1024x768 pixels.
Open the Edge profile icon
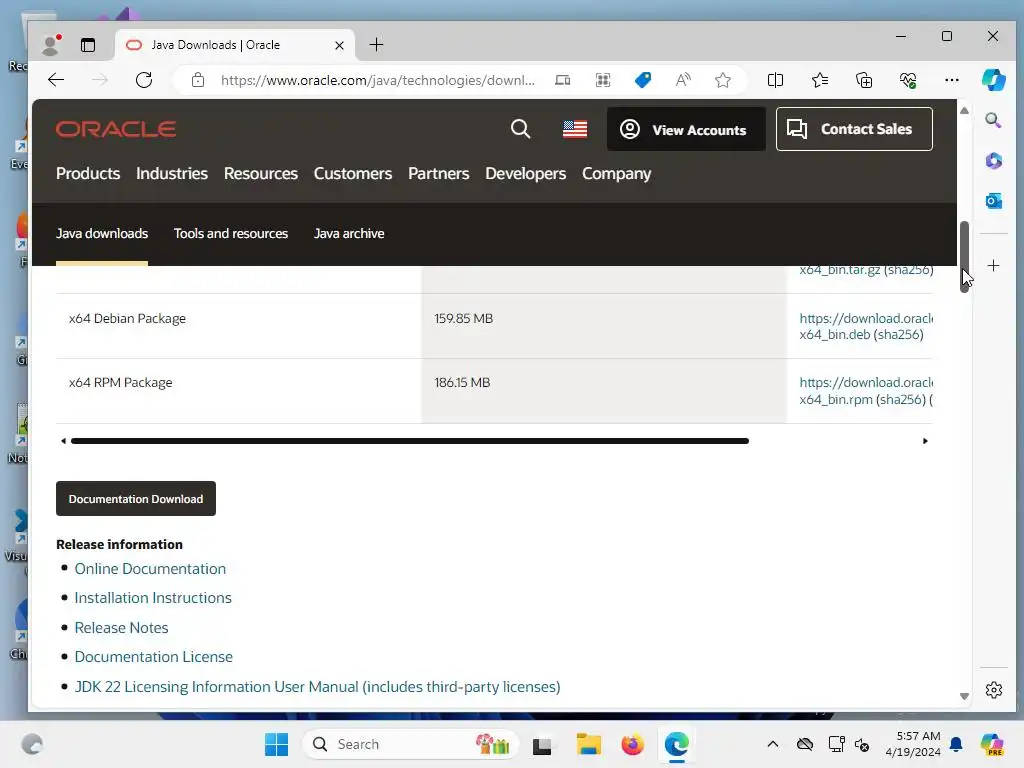coord(51,44)
